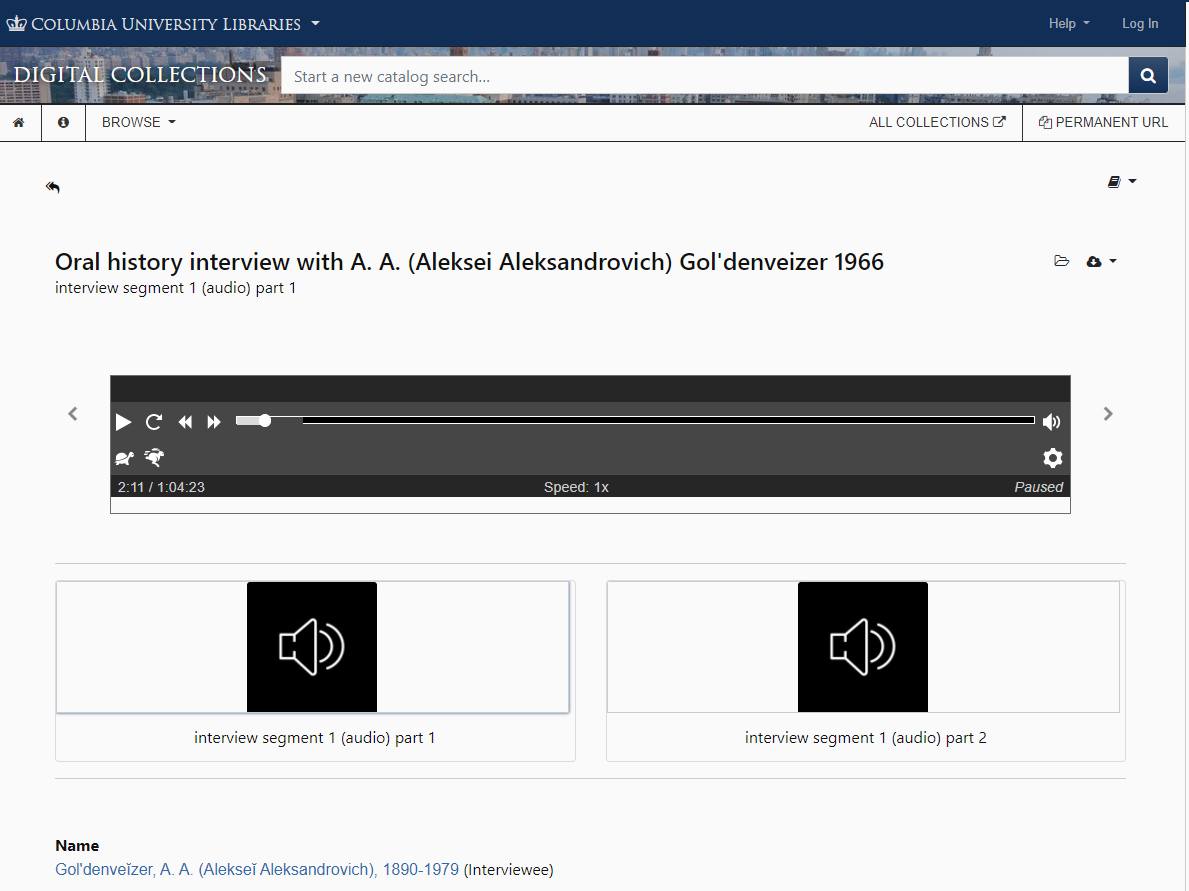Screen dimensions: 1189x891
Task: Play the interview audio
Action: click(124, 422)
